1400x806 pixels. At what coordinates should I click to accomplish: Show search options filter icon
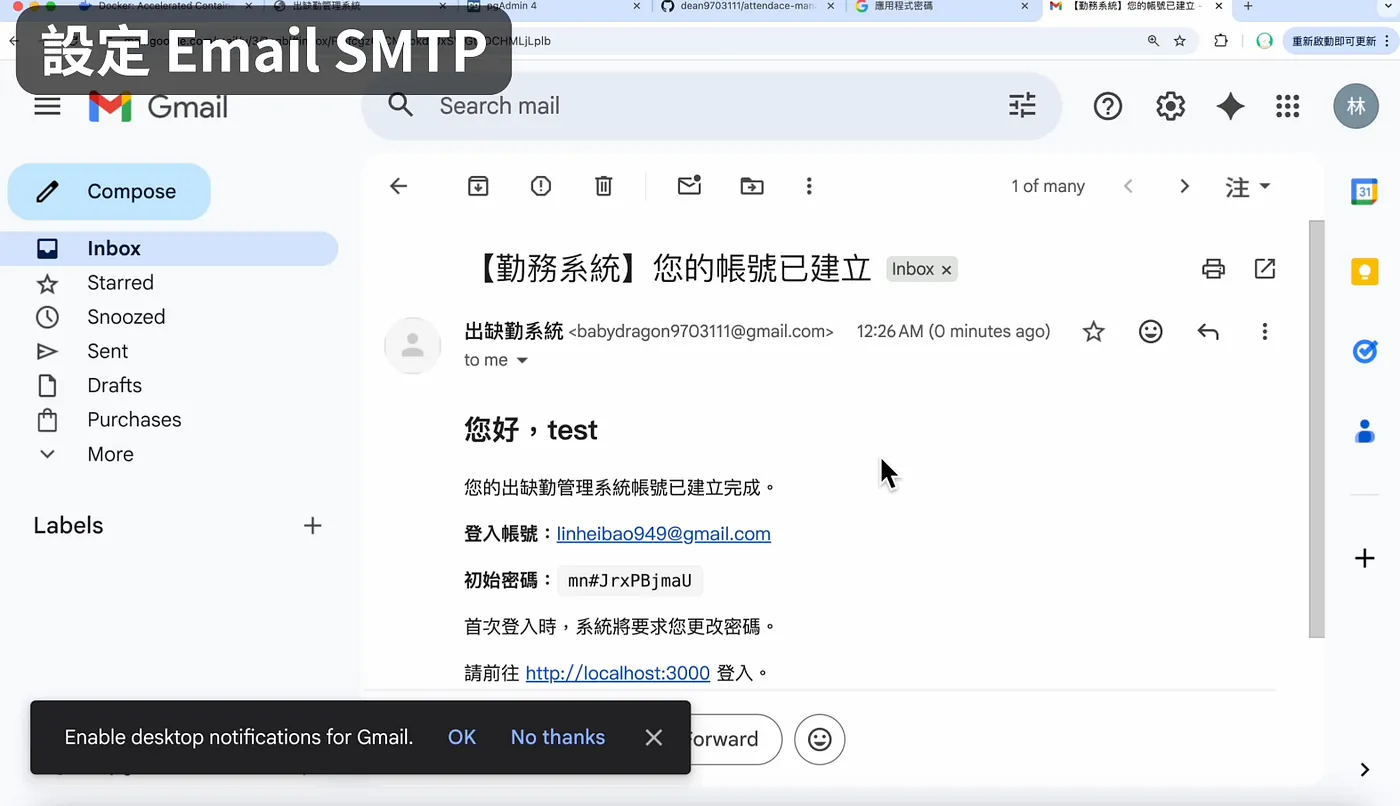[x=1022, y=105]
